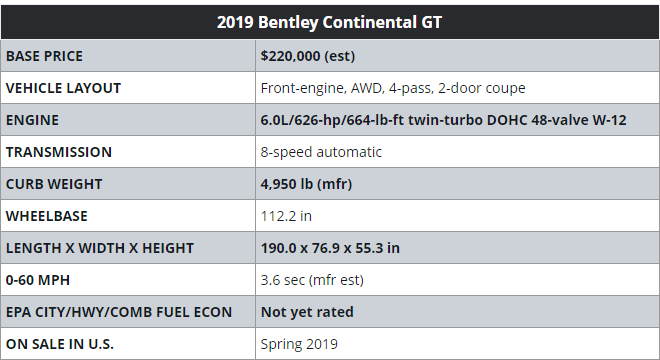Click the Spring 2019 on-sale value

(299, 344)
